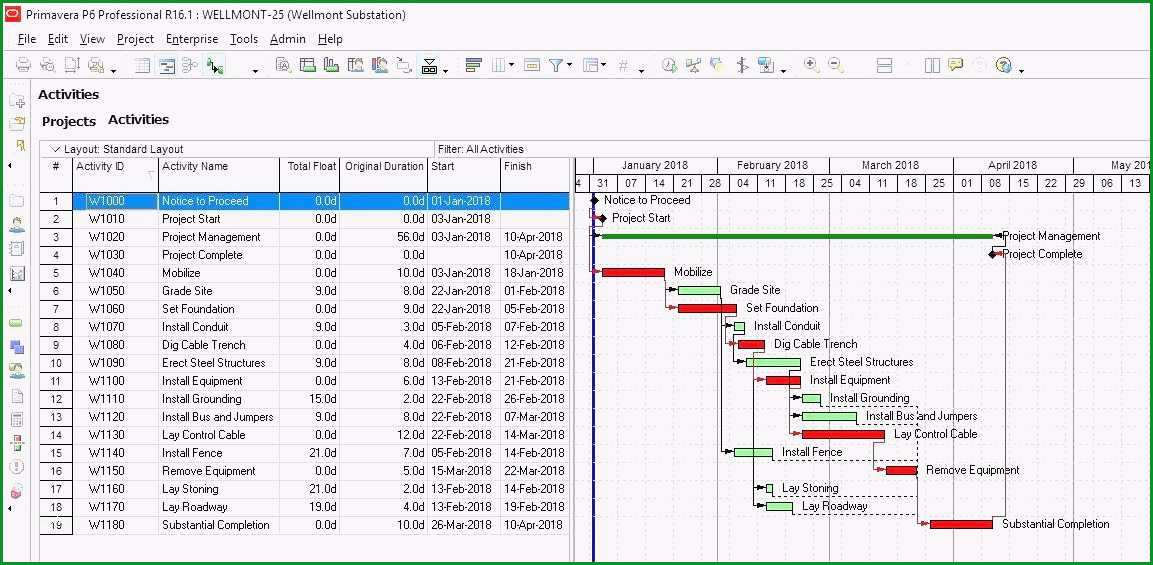Open dropdown arrow next to Columns icon
The image size is (1153, 565).
tap(511, 65)
